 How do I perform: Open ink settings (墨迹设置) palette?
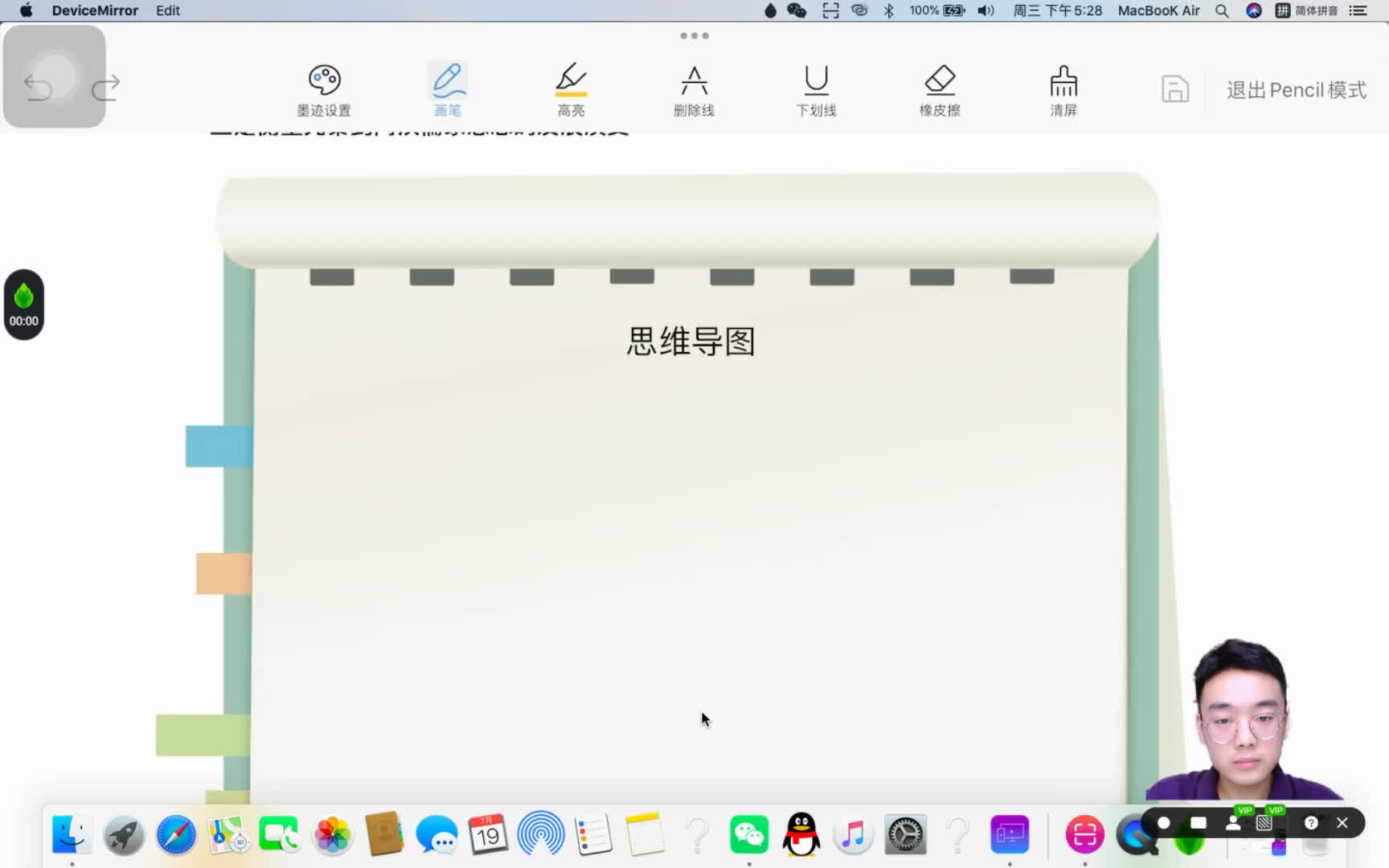pos(324,90)
